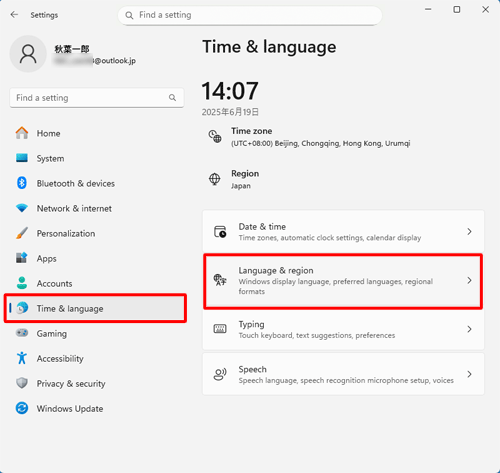Click the Gaming controller icon

coord(22,333)
